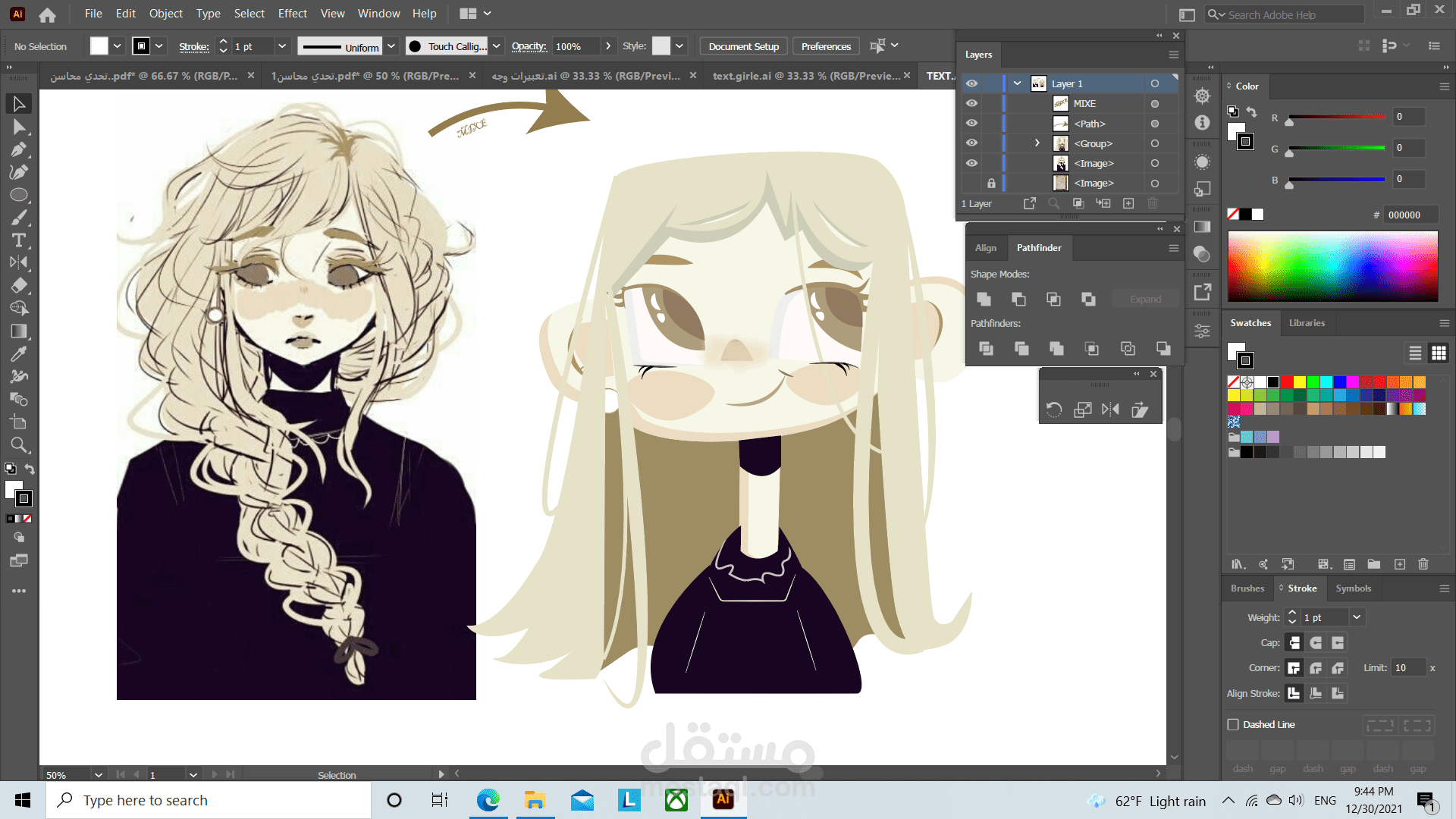Select the Reflect tool in toolbar

pos(19,263)
